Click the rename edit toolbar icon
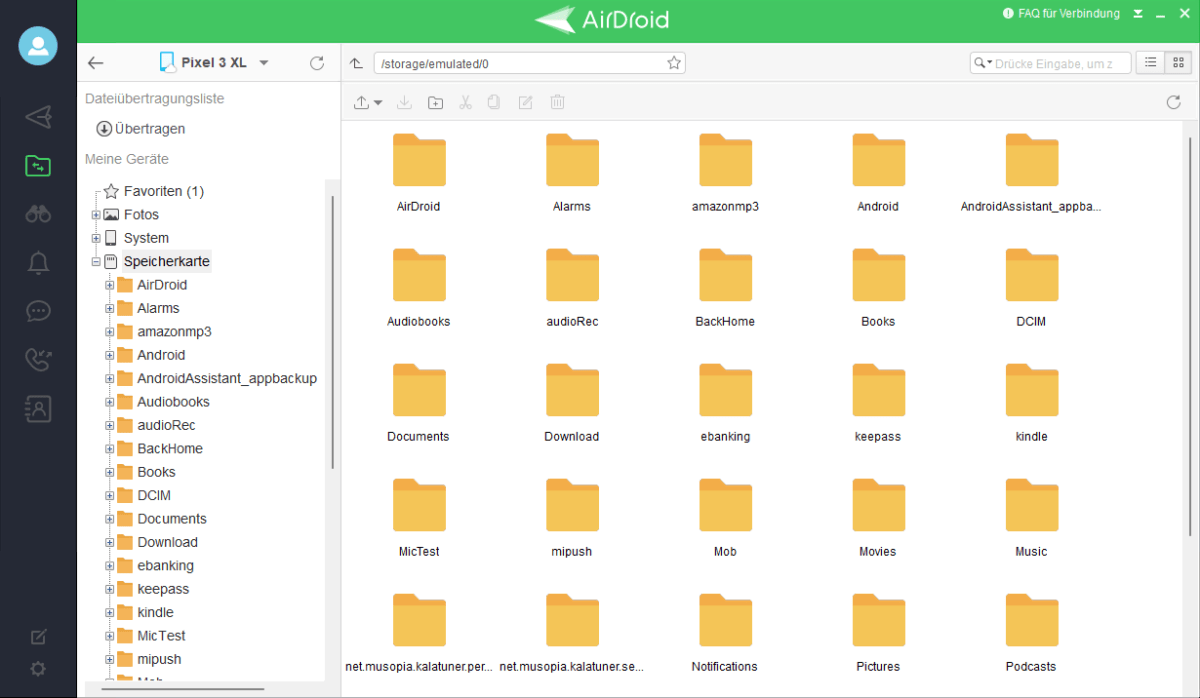 [x=525, y=102]
